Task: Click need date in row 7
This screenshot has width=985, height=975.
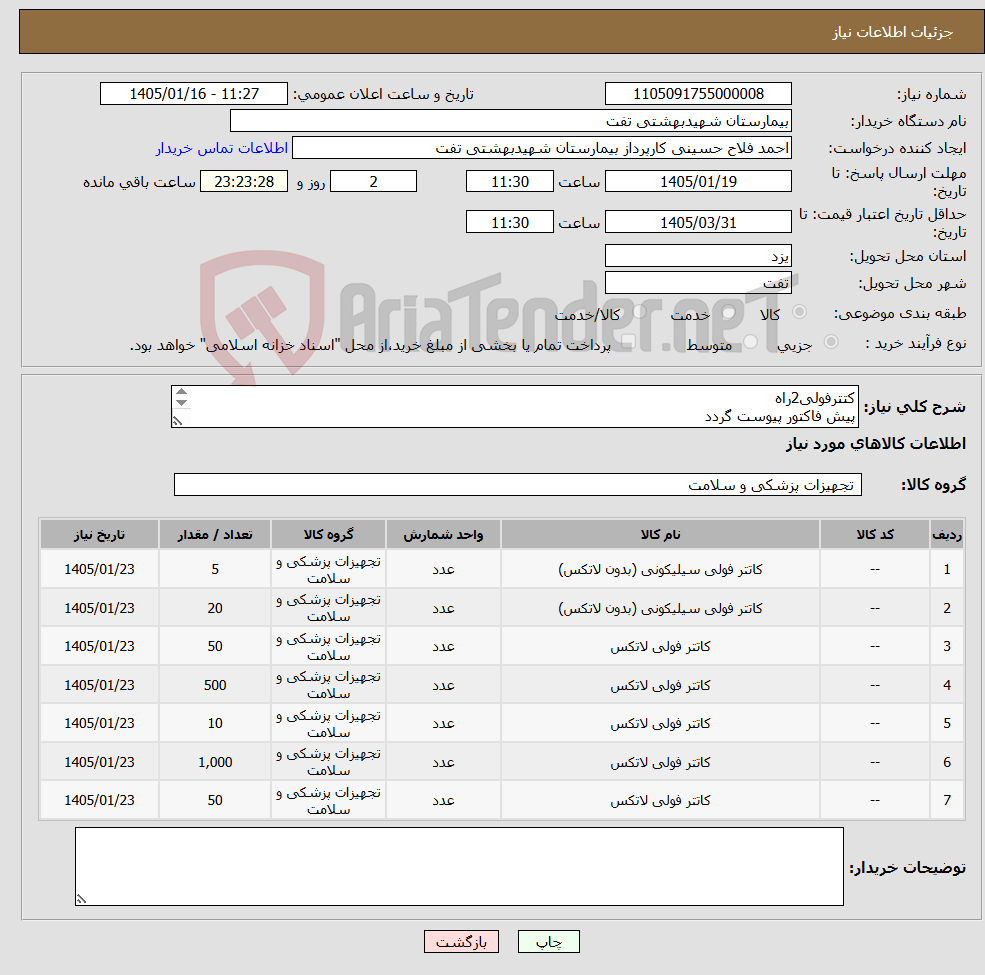Action: pyautogui.click(x=99, y=800)
